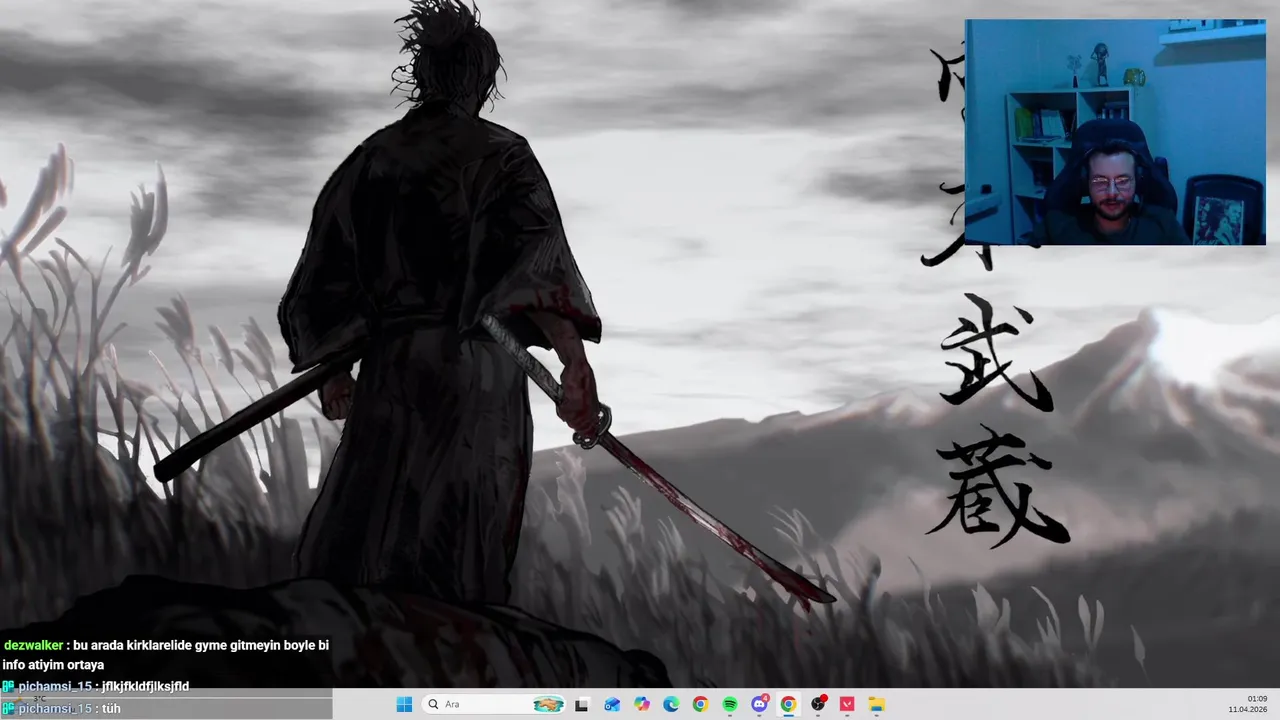
Task: Open Spotify from the taskbar
Action: [730, 704]
